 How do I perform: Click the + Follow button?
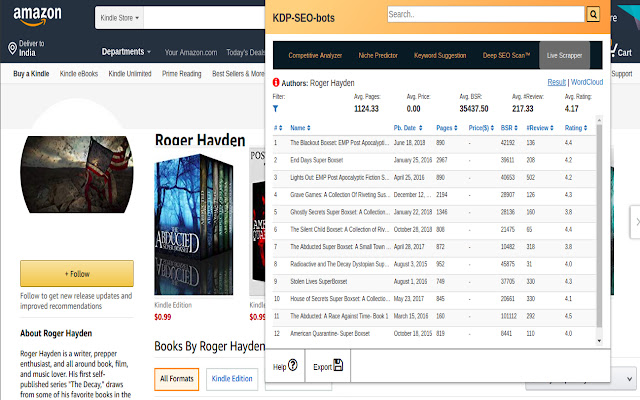coord(77,273)
